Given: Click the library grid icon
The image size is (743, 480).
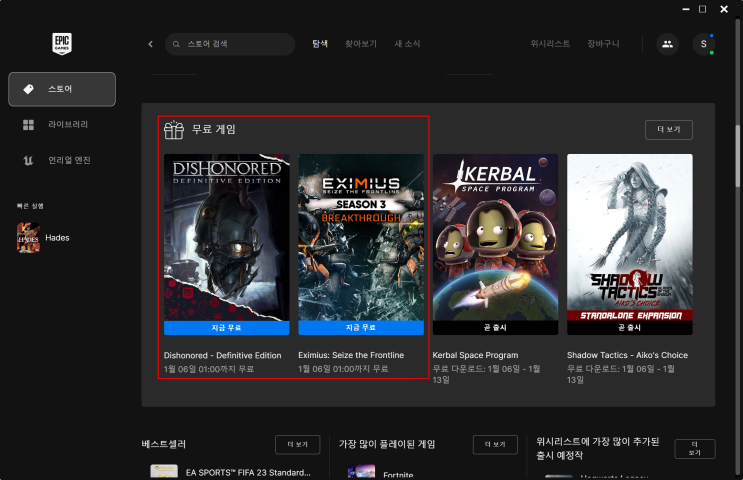Looking at the screenshot, I should tap(28, 125).
